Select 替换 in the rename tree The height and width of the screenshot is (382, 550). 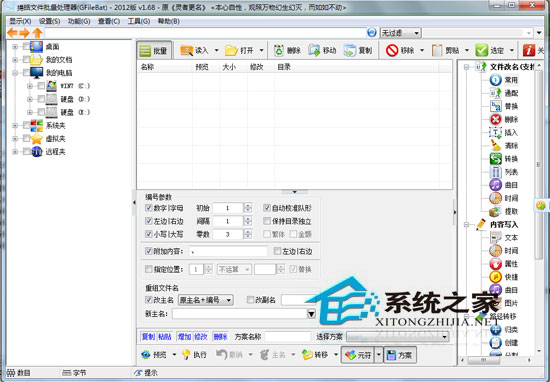pyautogui.click(x=503, y=106)
